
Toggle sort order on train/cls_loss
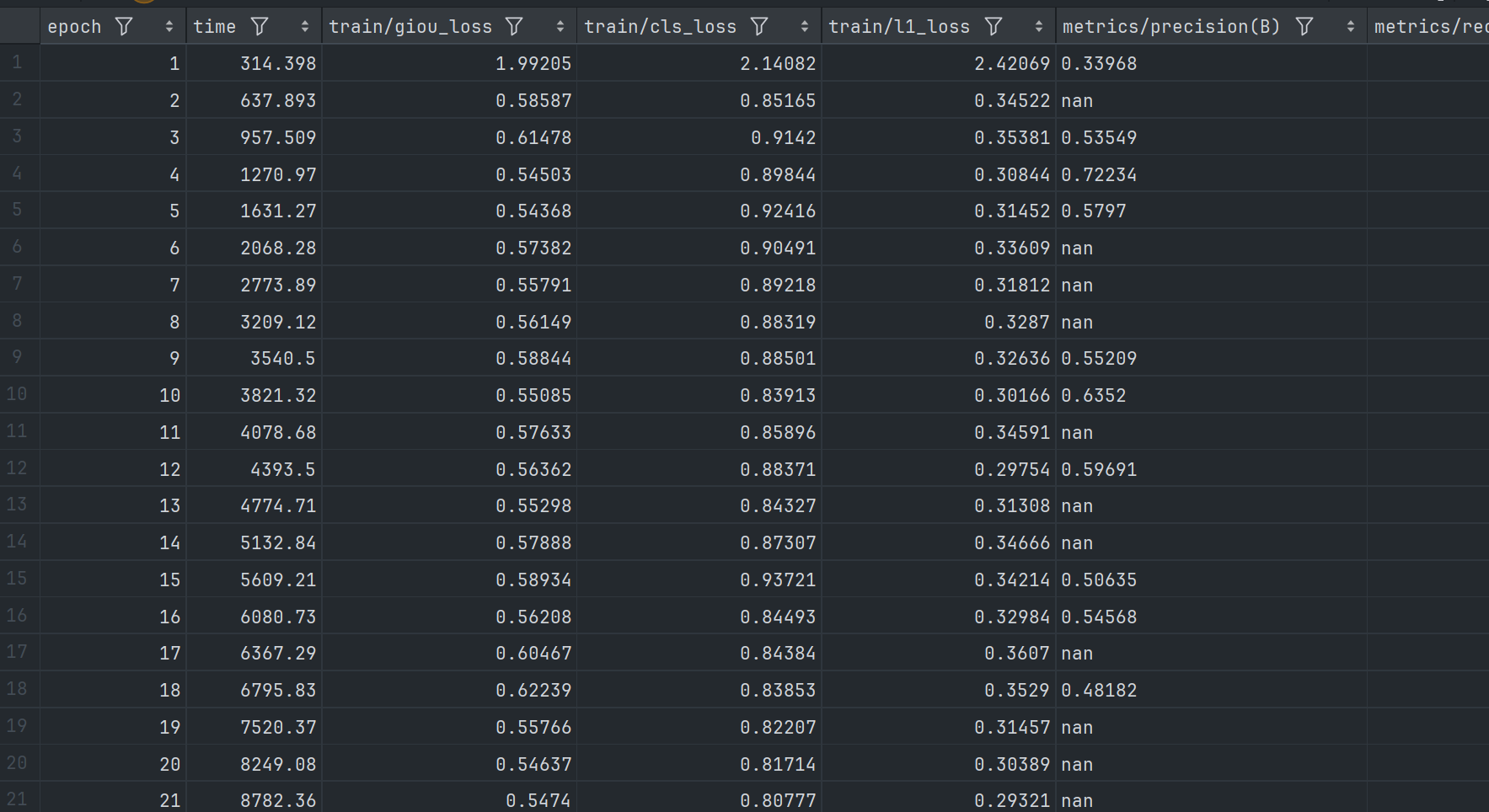point(805,27)
